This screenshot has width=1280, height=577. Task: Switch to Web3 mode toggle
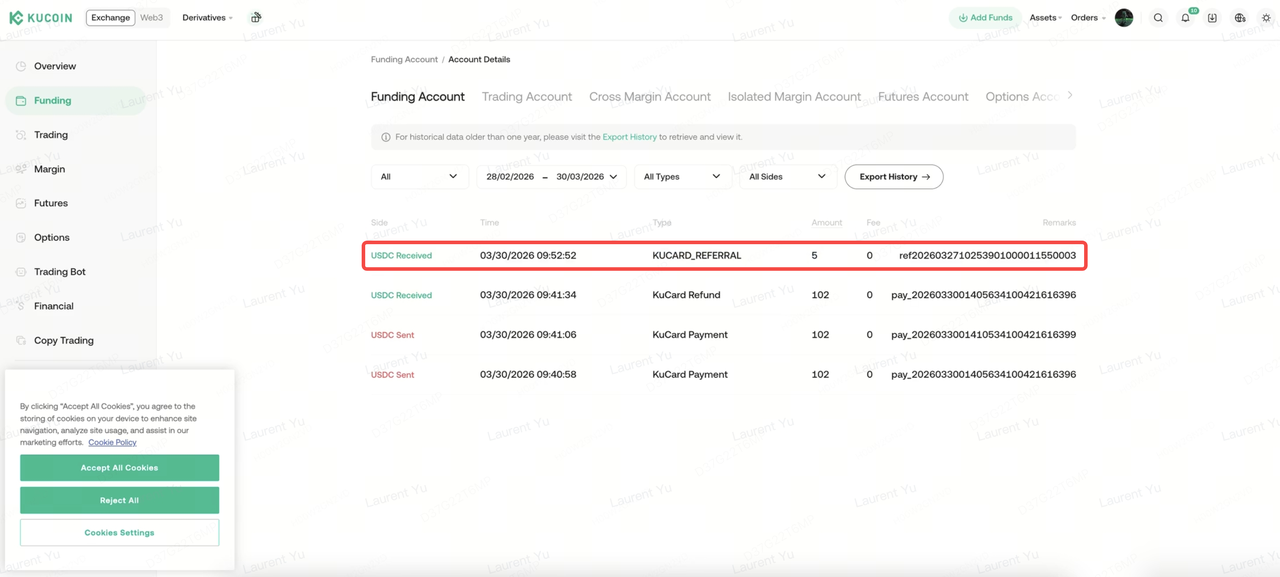(x=151, y=18)
